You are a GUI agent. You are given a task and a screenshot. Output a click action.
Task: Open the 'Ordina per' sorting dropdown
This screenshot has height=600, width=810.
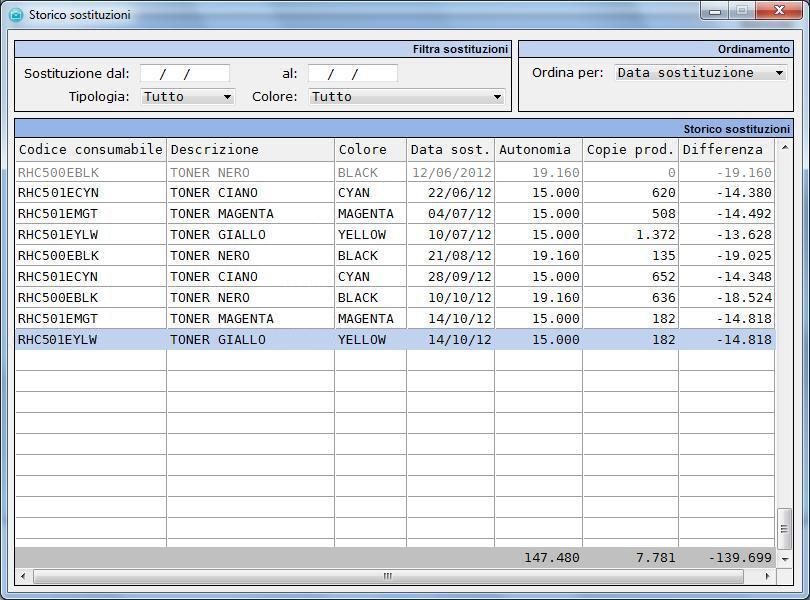click(x=700, y=73)
